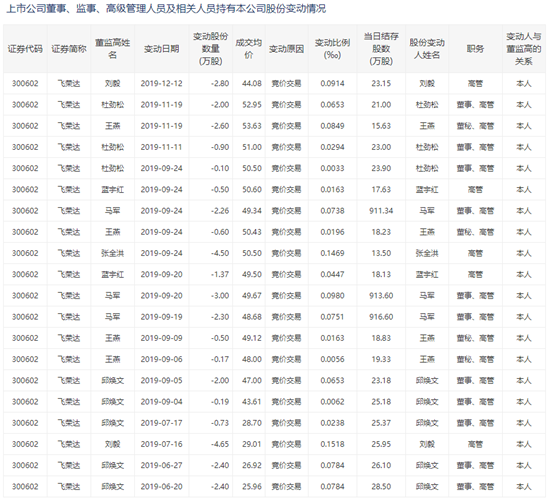The image size is (554, 503).
Task: Select the price cell 44.08
Action: coord(252,84)
